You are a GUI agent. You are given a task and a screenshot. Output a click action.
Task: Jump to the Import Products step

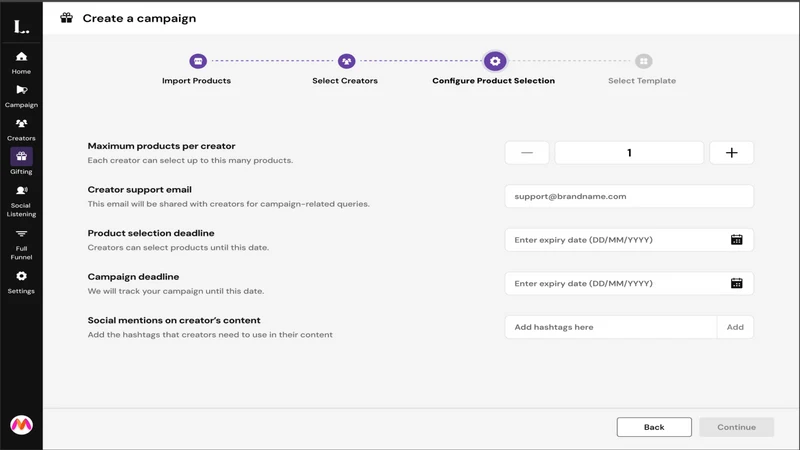click(198, 61)
